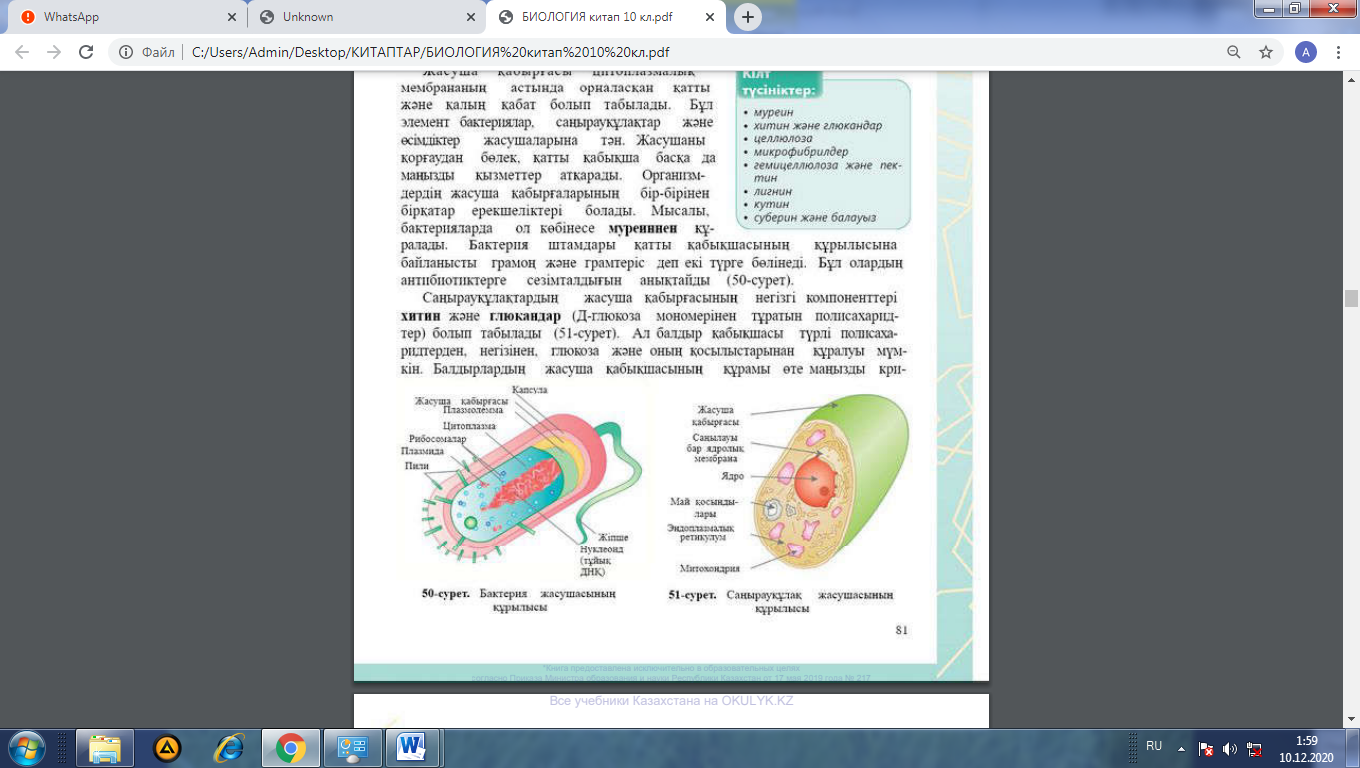The image size is (1360, 768).
Task: Click the "Ядро" label in the fungus figure
Action: (x=733, y=477)
